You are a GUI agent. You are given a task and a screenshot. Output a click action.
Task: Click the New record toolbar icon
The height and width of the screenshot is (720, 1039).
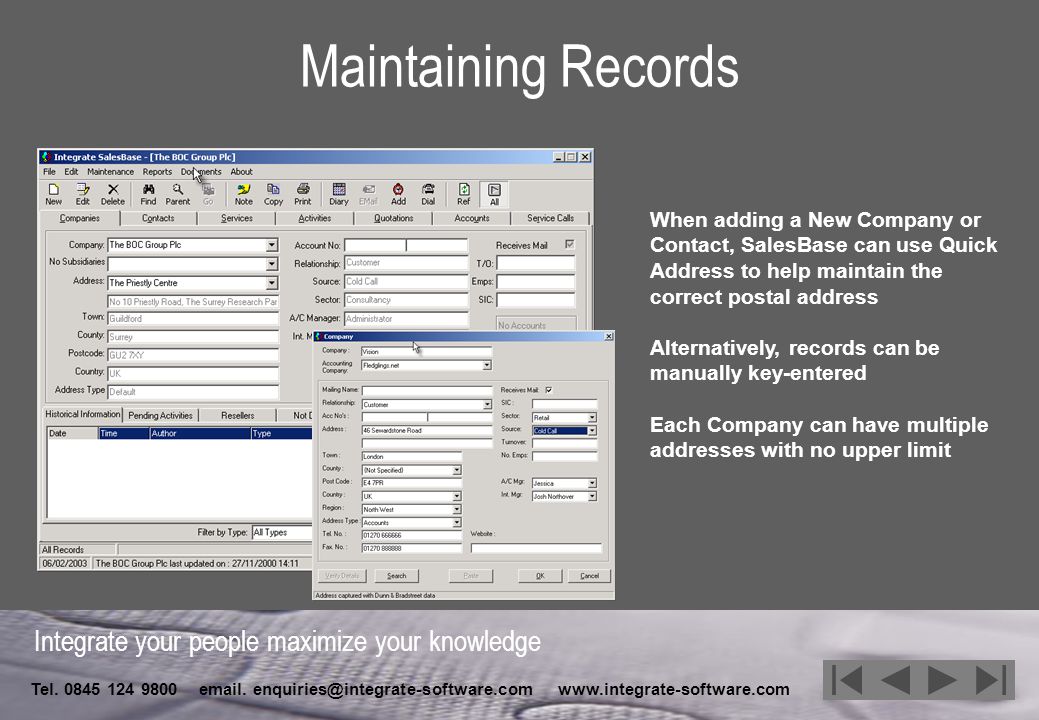[54, 194]
